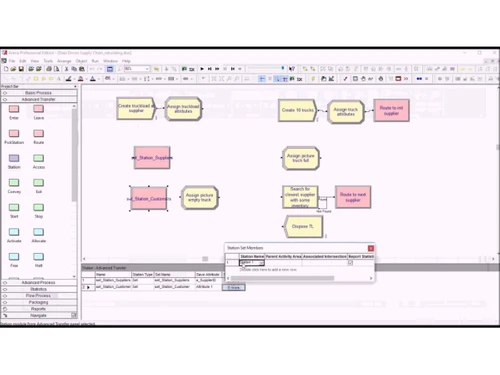Image resolution: width=500 pixels, height=375 pixels.
Task: Select the Route module icon in the panel
Action: click(x=38, y=134)
